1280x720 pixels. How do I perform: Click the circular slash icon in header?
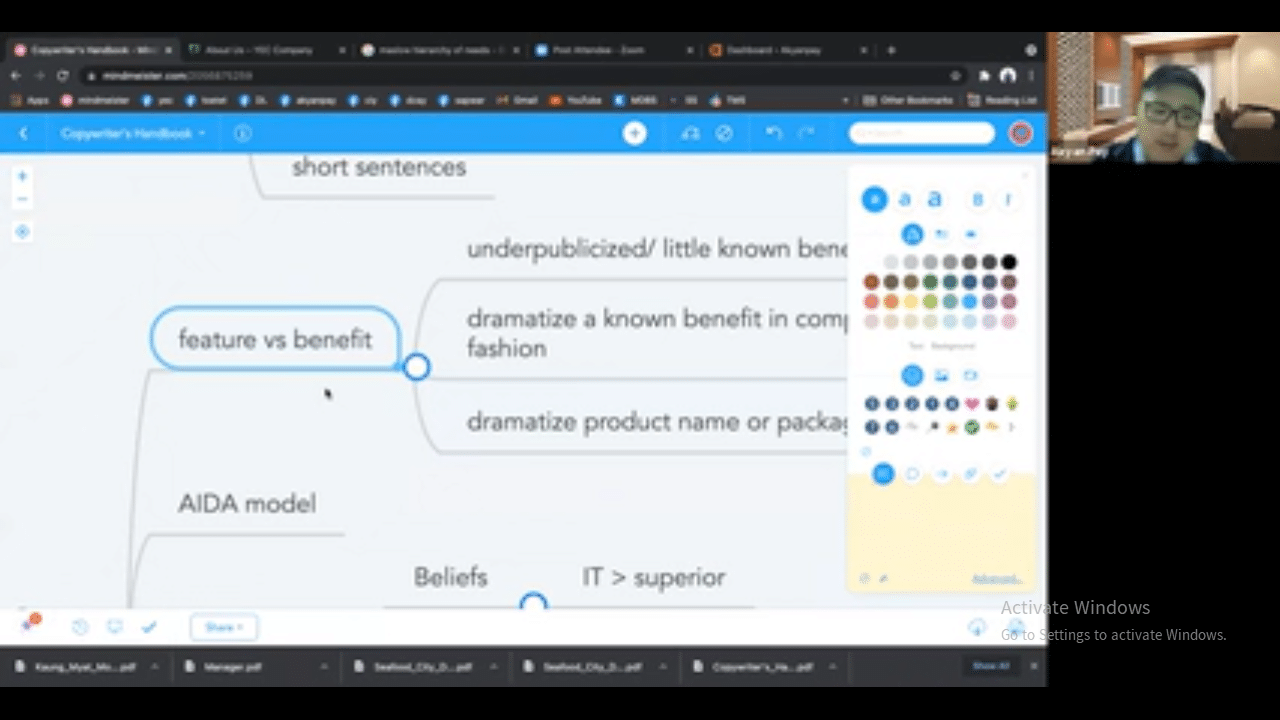tap(725, 133)
